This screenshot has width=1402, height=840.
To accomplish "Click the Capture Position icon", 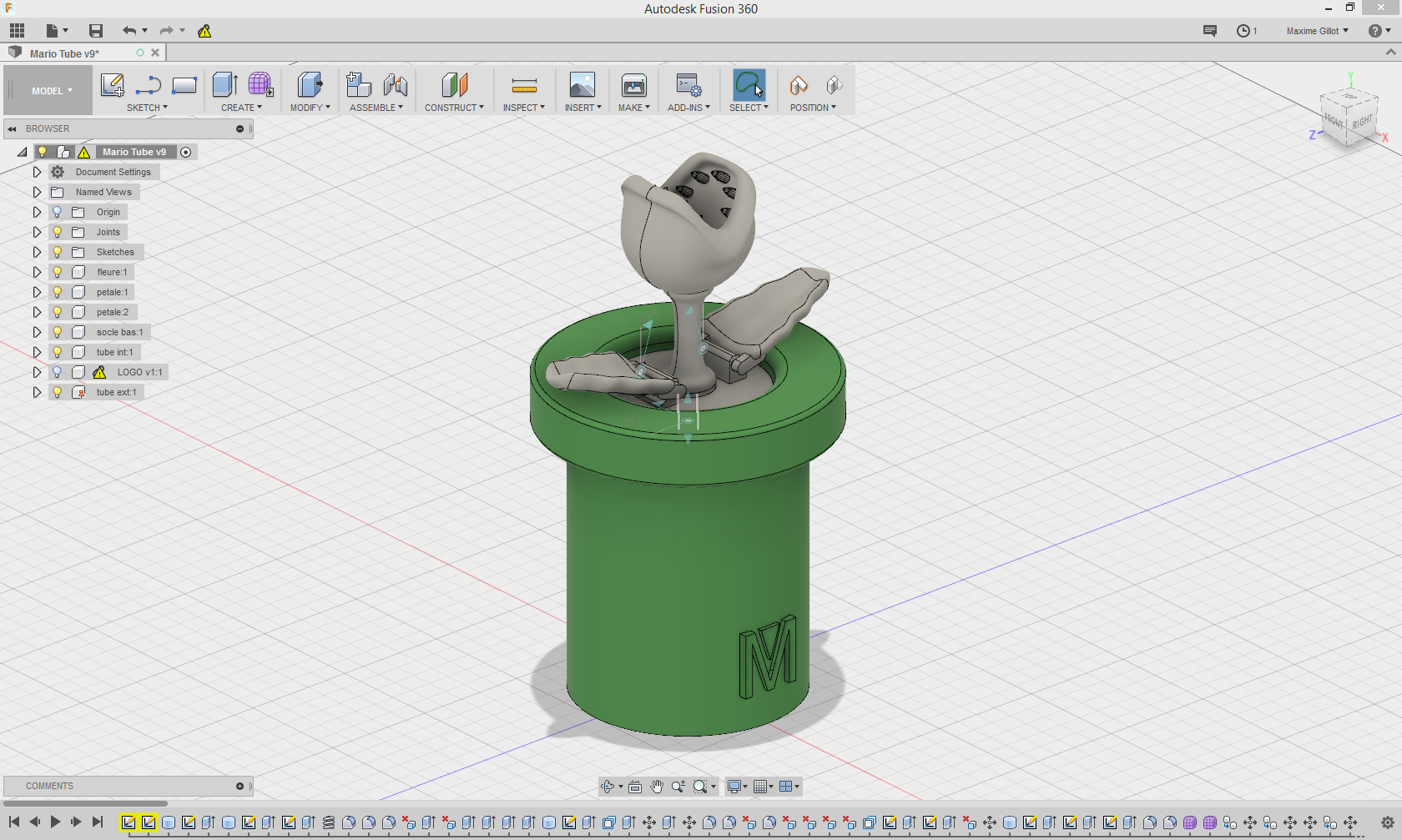I will coord(799,85).
